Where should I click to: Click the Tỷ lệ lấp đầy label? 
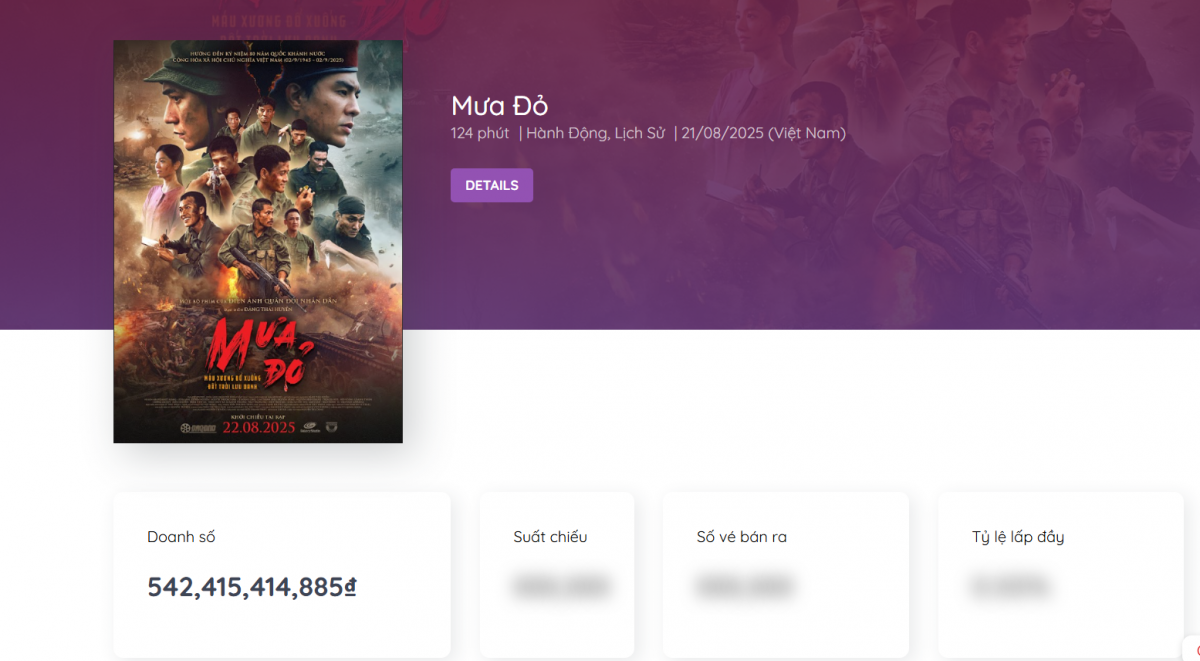(x=1018, y=537)
